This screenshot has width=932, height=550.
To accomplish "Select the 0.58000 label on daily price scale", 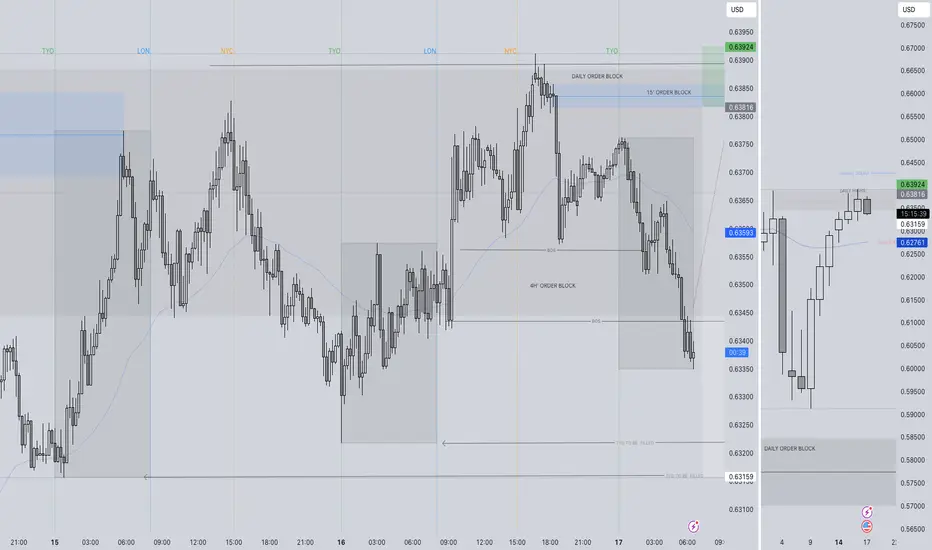I will [912, 460].
